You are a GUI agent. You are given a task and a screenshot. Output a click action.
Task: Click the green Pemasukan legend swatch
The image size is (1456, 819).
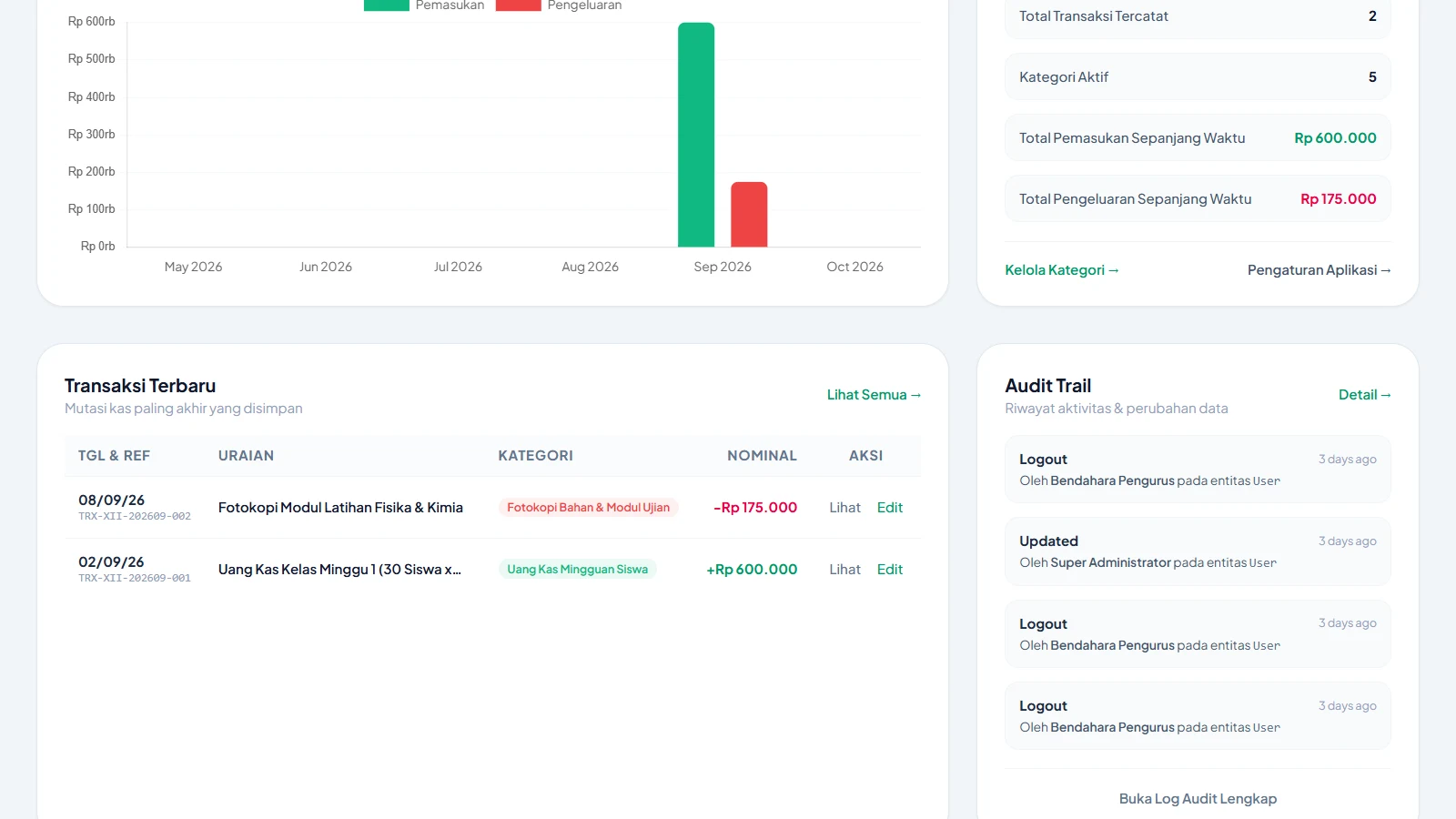click(387, 5)
